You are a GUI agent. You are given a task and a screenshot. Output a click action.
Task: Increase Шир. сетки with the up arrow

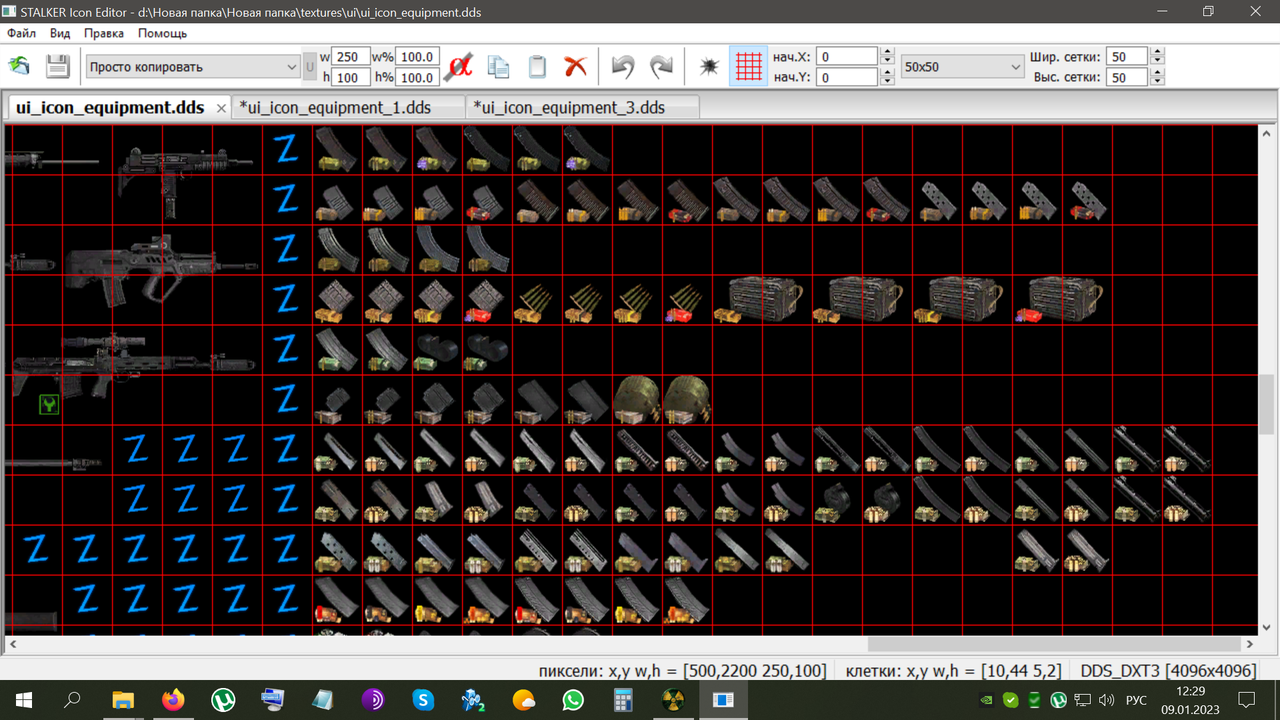point(1157,53)
